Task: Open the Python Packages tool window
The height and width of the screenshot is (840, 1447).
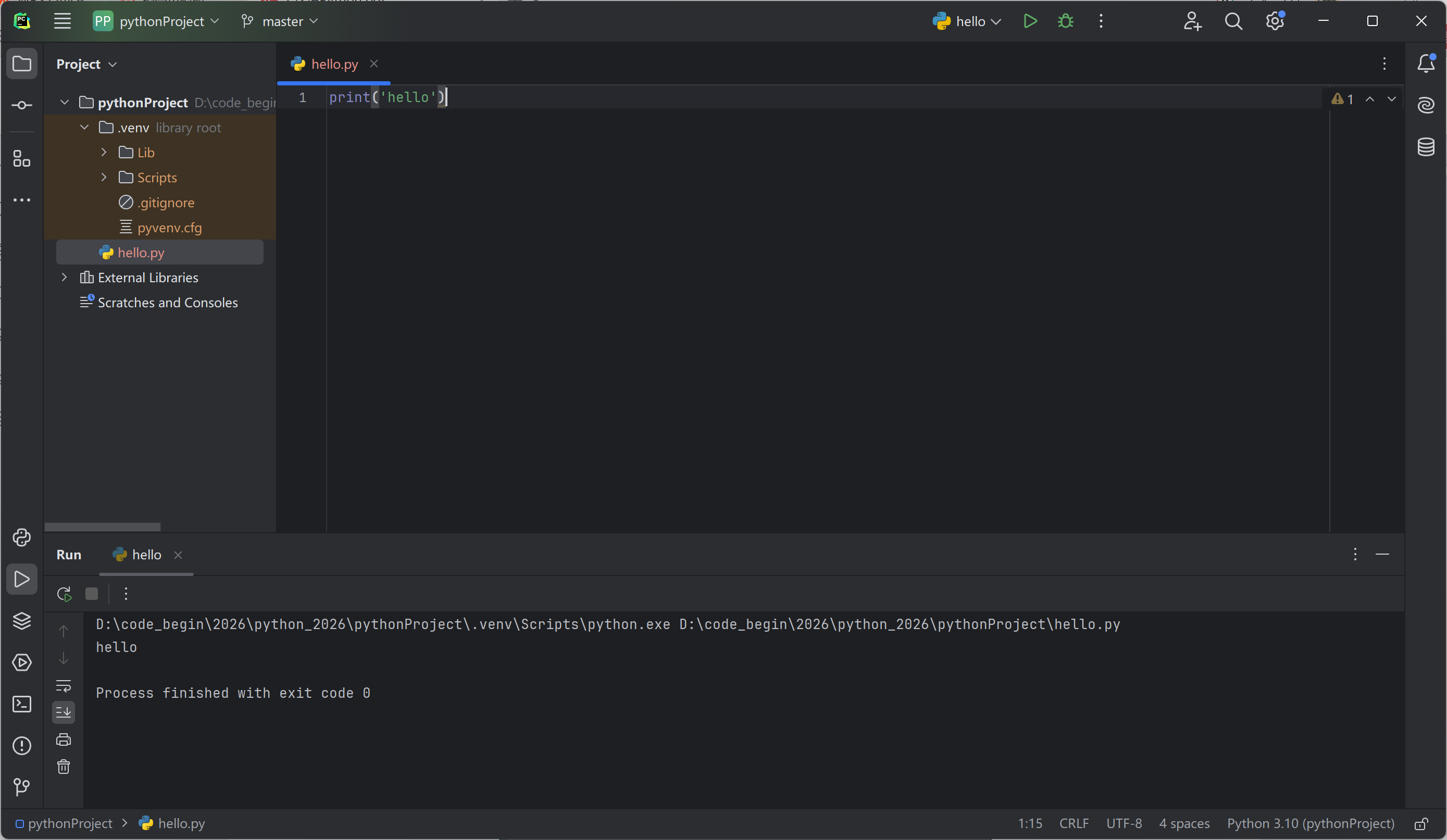Action: tap(22, 621)
